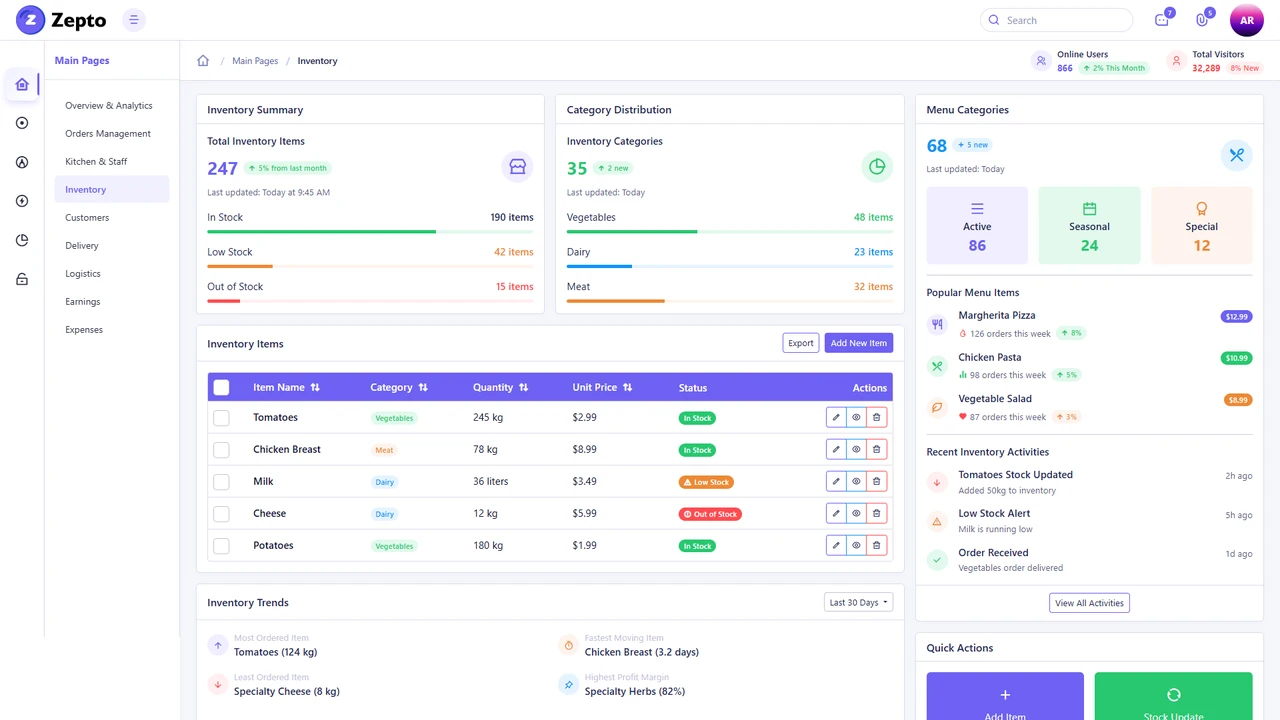Click the Add New Item button
Image resolution: width=1280 pixels, height=720 pixels.
pyautogui.click(x=858, y=343)
